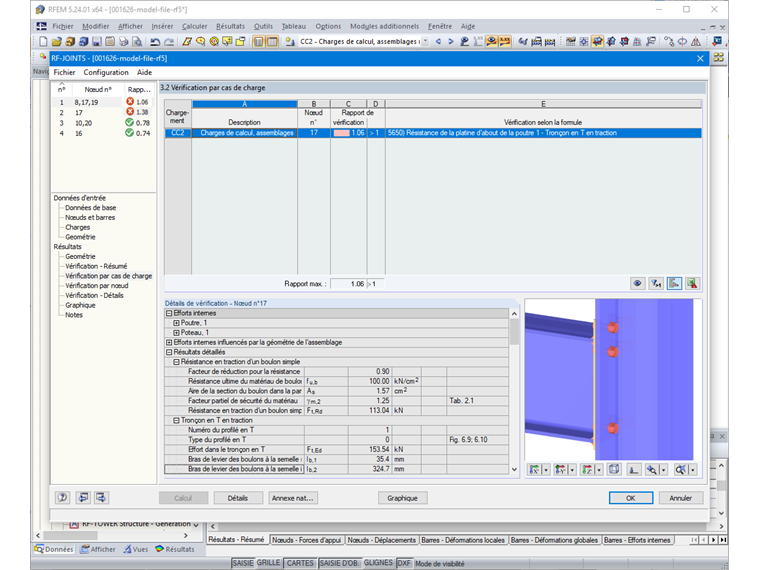
Task: Collapse the Résultats détaillés section
Action: click(169, 352)
